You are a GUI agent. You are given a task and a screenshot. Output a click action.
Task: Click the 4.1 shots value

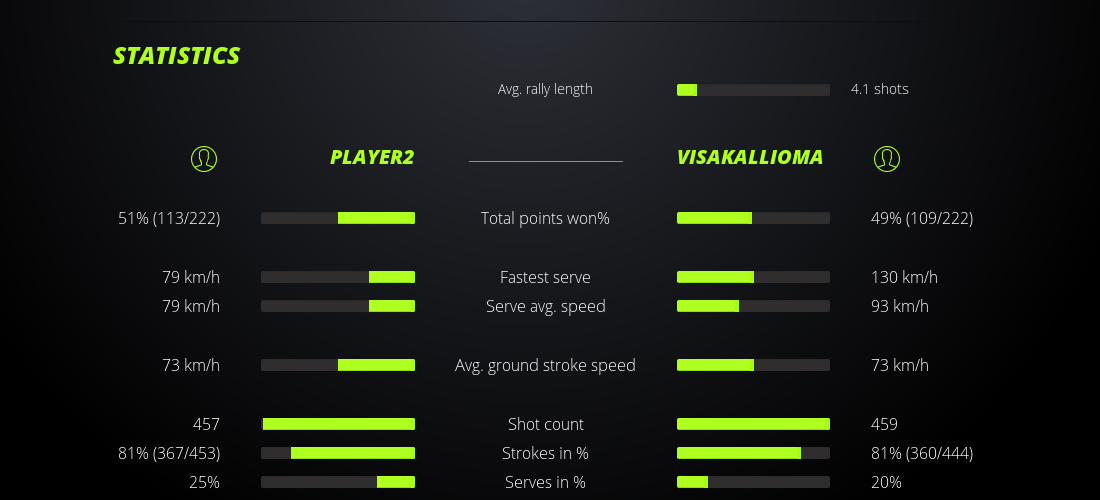(x=880, y=89)
